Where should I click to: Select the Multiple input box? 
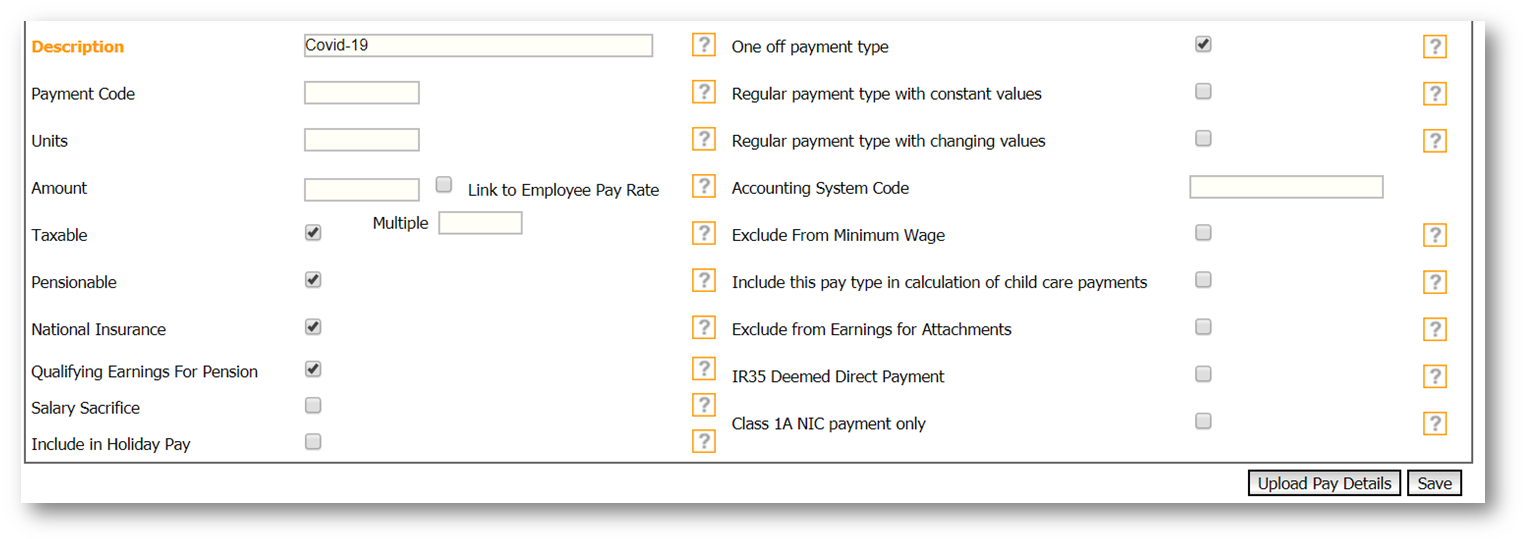tap(480, 223)
